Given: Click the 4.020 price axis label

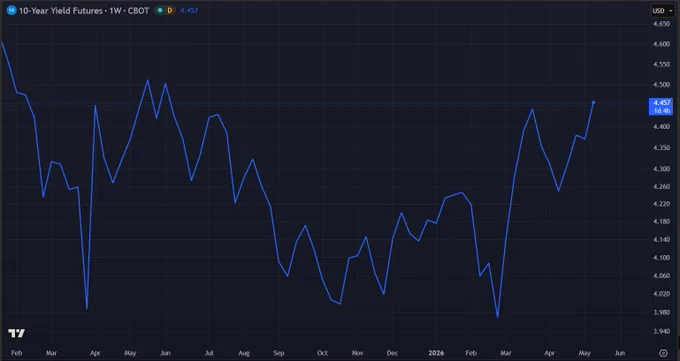Looking at the screenshot, I should click(x=661, y=294).
